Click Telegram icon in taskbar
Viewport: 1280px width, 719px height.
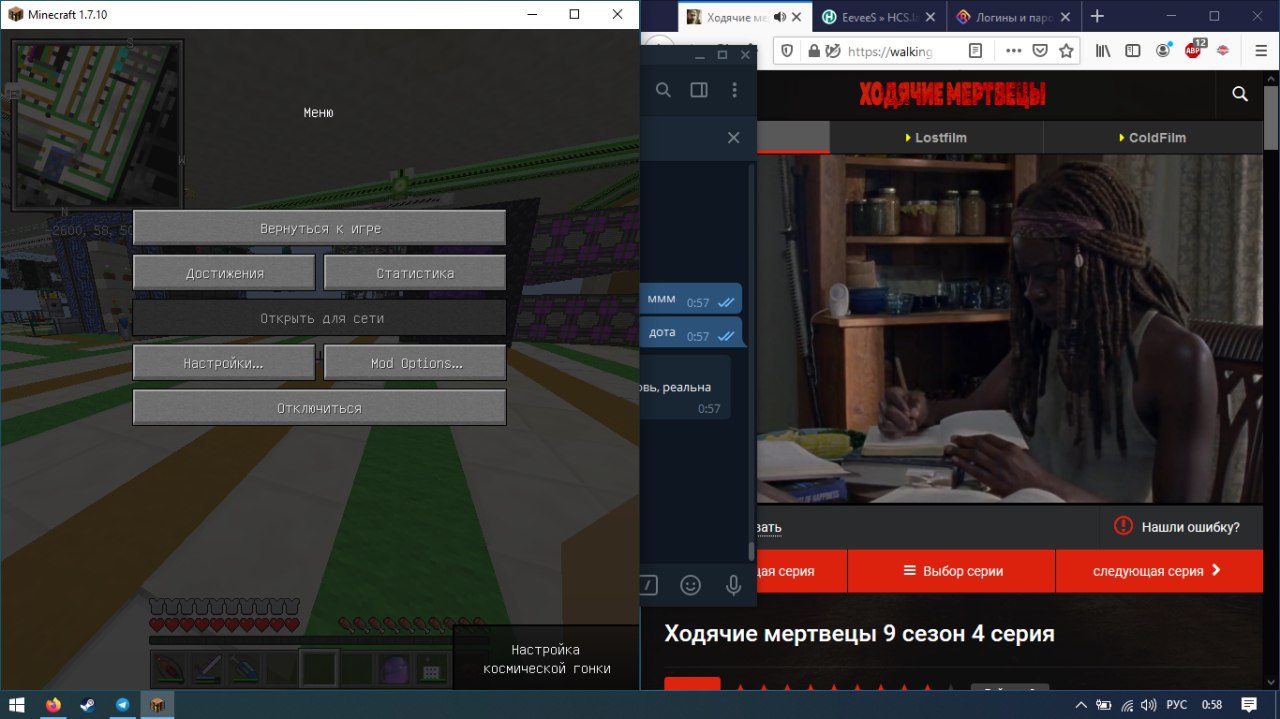pos(122,704)
